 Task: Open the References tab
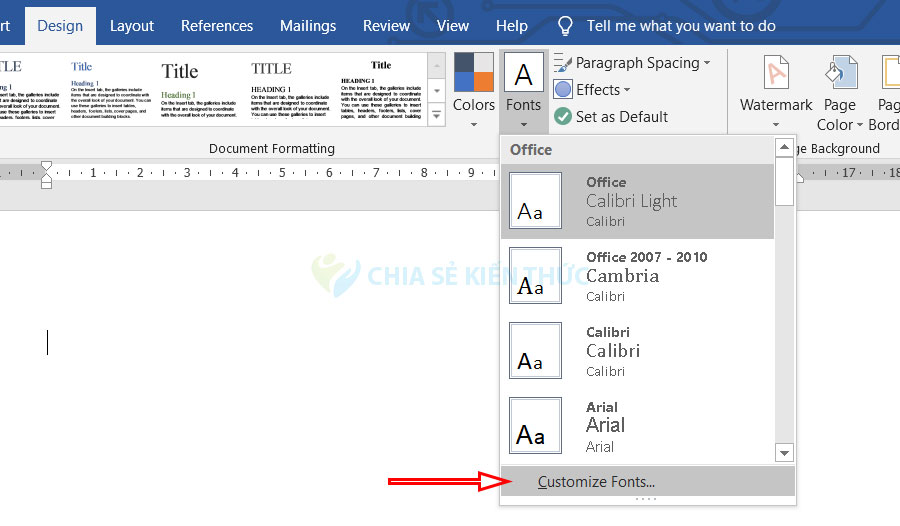tap(217, 26)
